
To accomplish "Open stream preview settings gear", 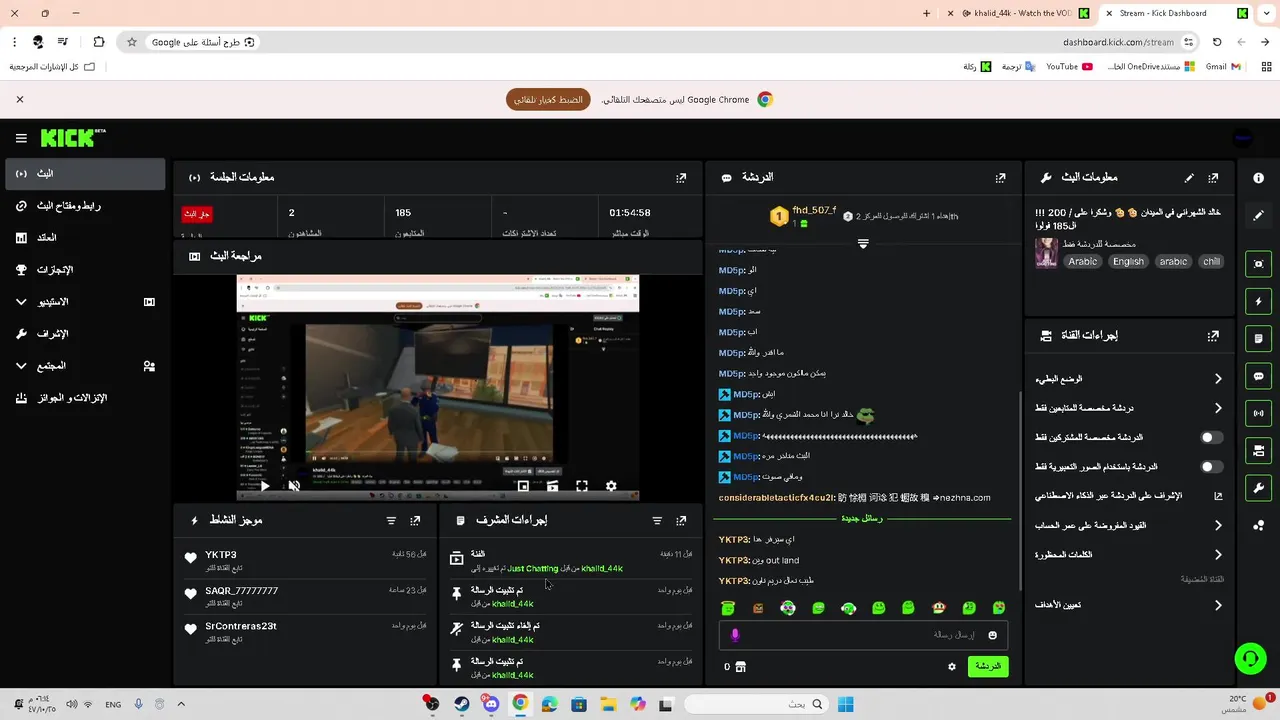I will [x=611, y=486].
